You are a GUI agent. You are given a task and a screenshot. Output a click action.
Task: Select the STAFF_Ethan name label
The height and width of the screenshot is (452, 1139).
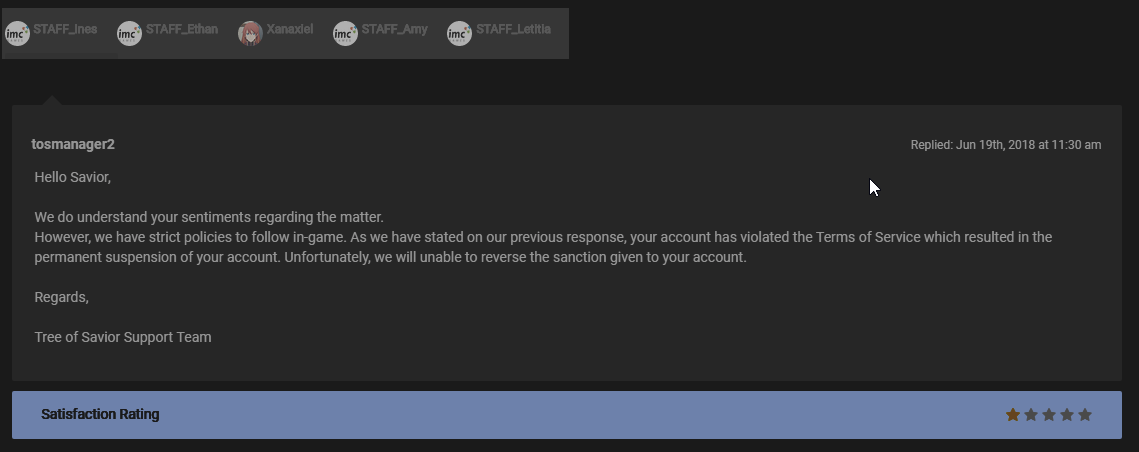pyautogui.click(x=181, y=29)
